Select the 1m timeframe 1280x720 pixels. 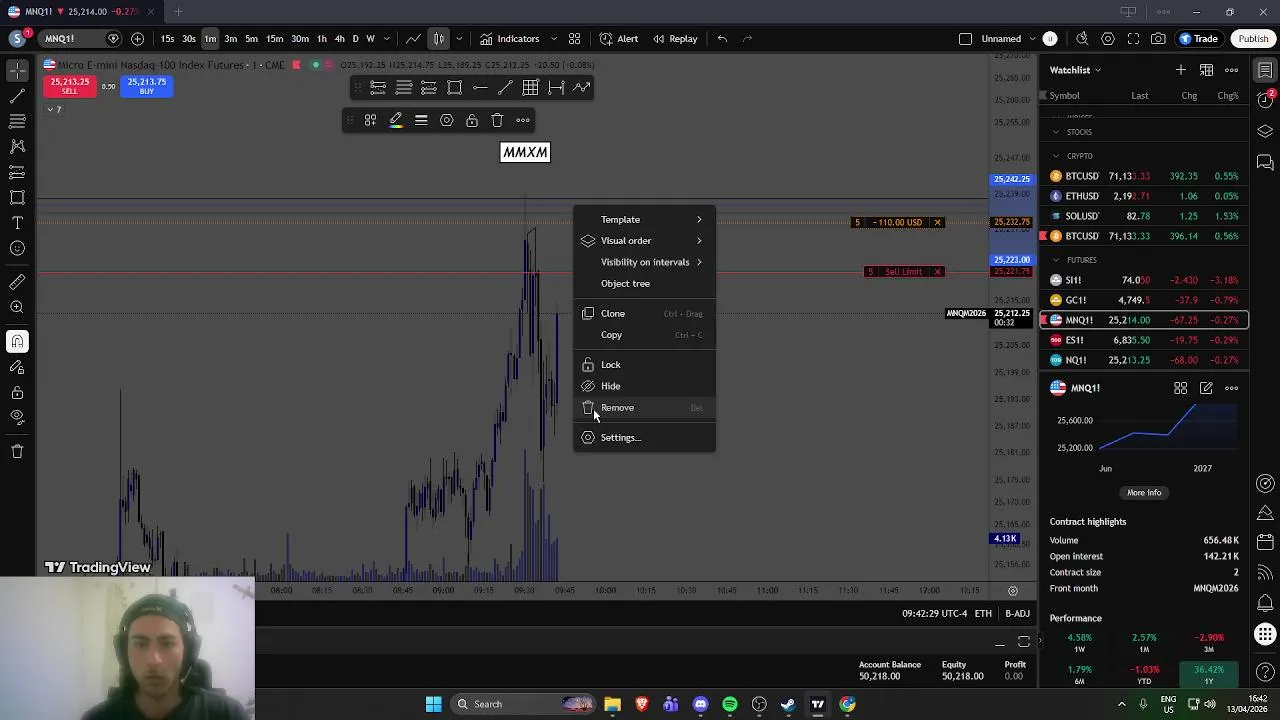(x=210, y=39)
